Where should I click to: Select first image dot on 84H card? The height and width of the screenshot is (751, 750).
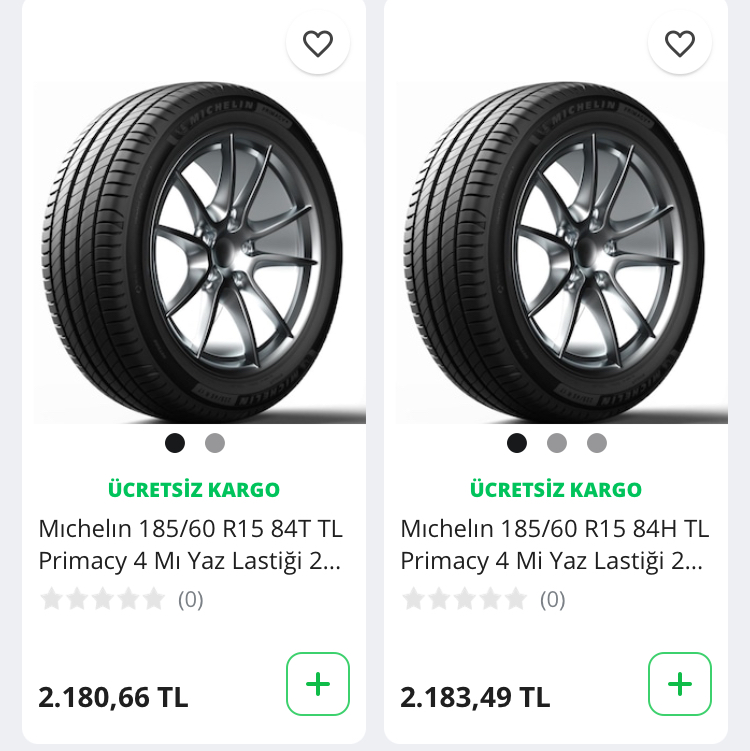coord(517,443)
